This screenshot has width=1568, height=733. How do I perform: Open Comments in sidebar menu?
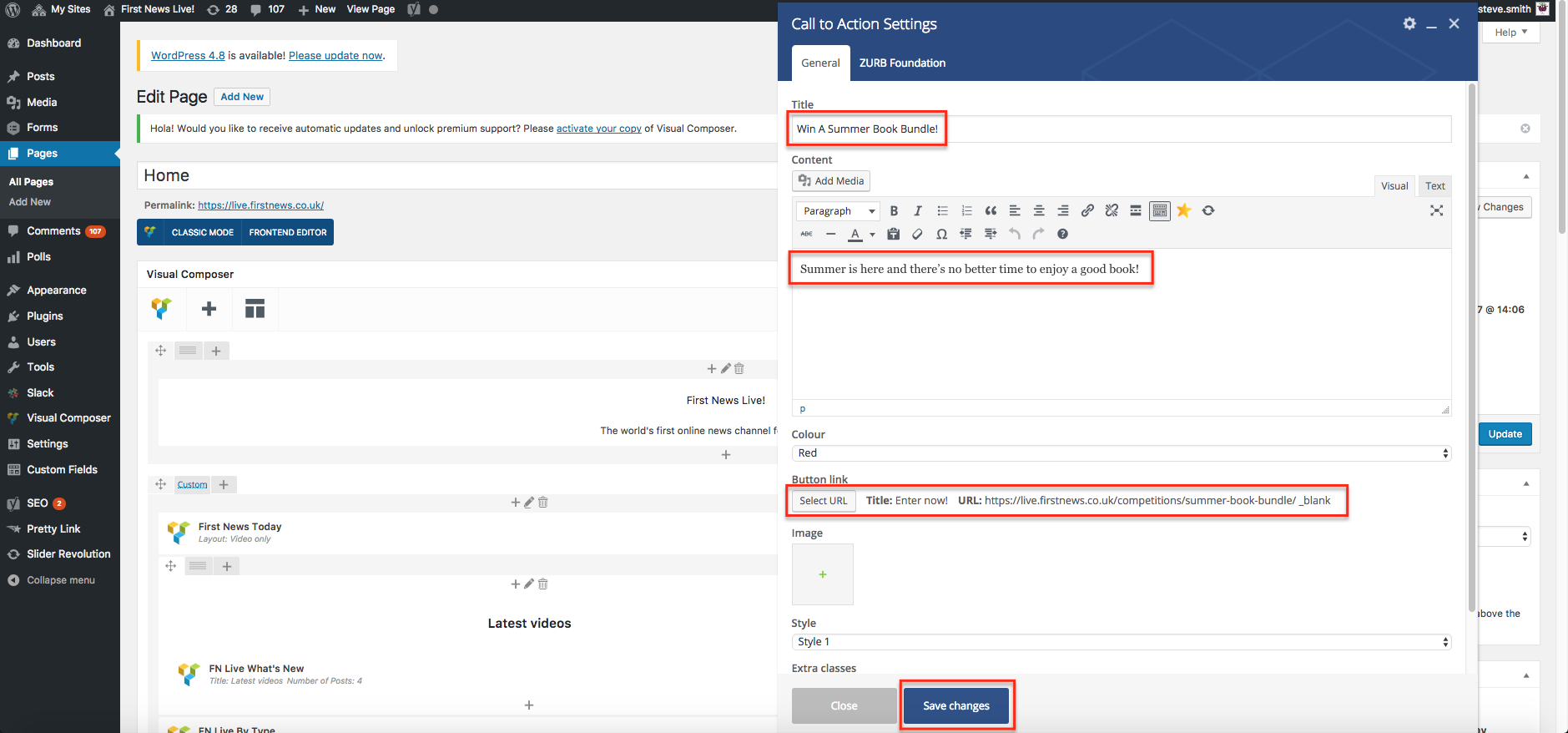60,231
